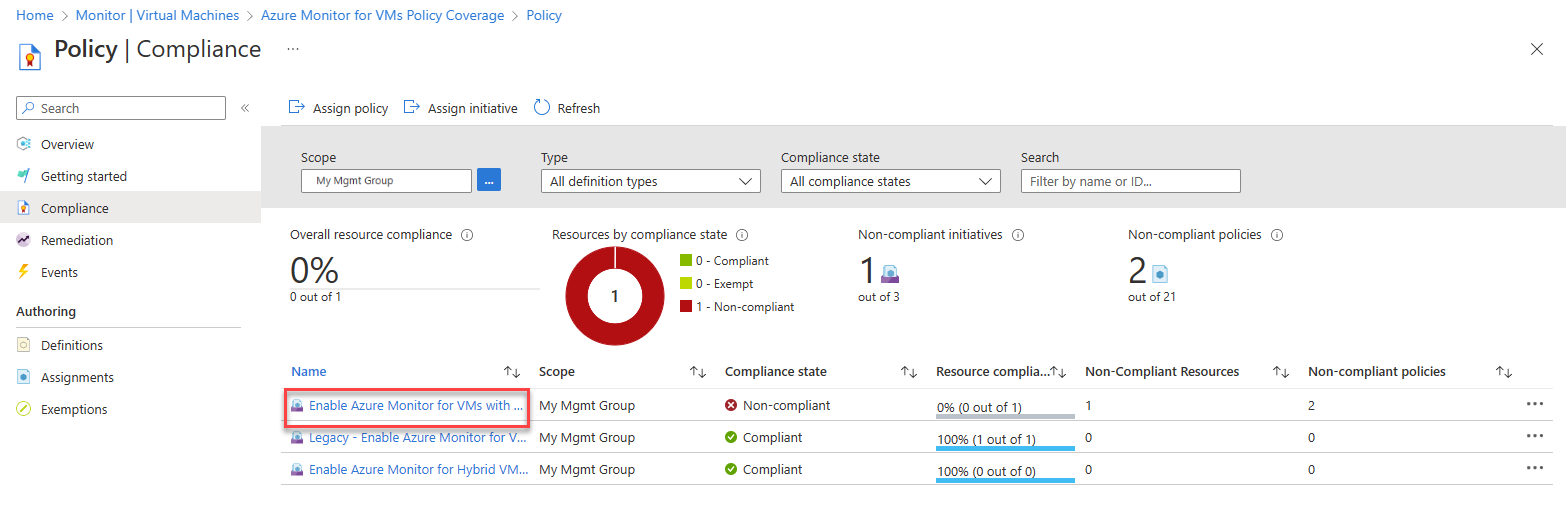Viewport: 1566px width, 512px height.
Task: Open the ellipsis menu next to the Policy Compliance title
Action: point(292,48)
